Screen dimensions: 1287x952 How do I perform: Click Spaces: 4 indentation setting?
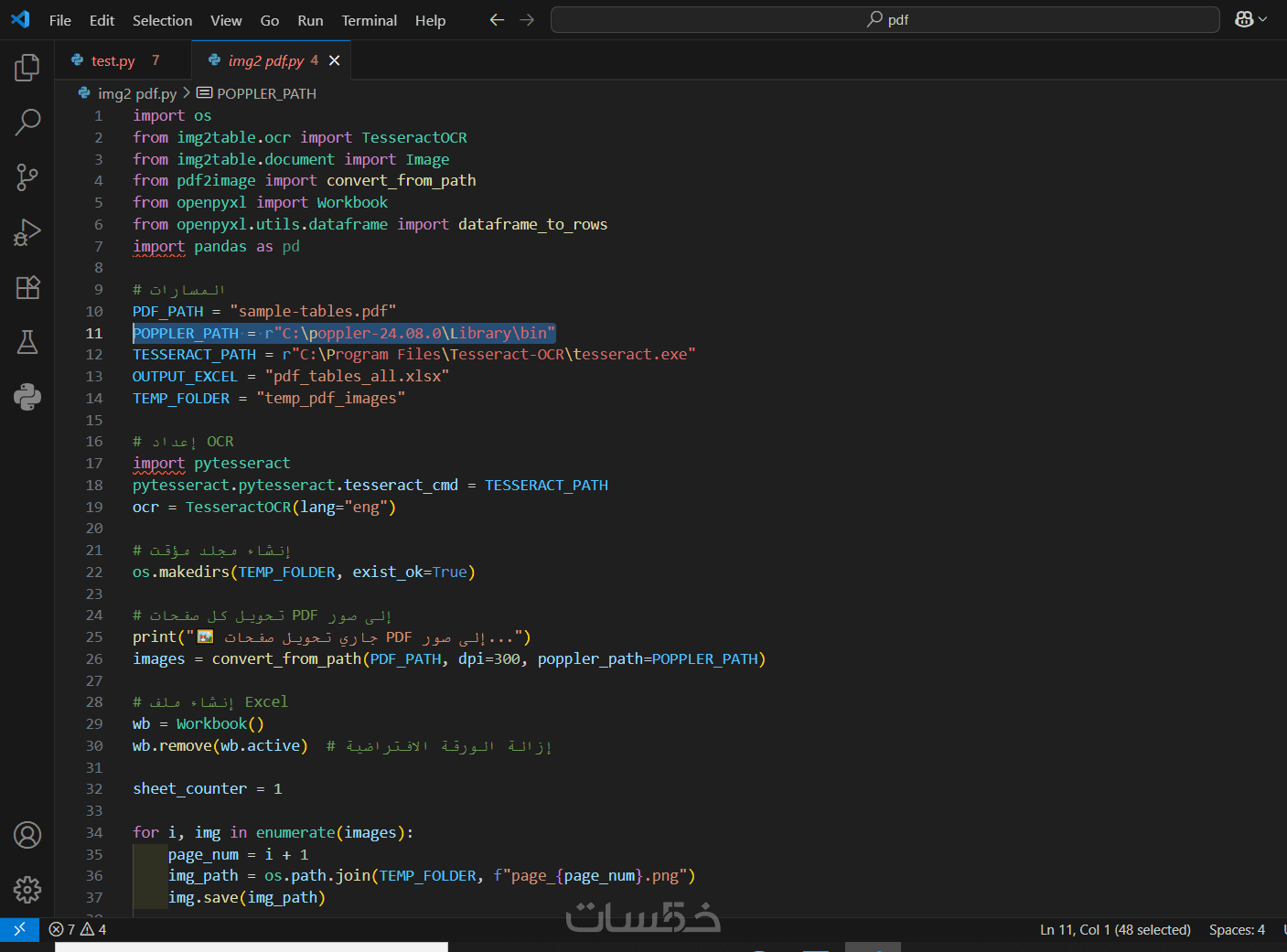(1237, 929)
